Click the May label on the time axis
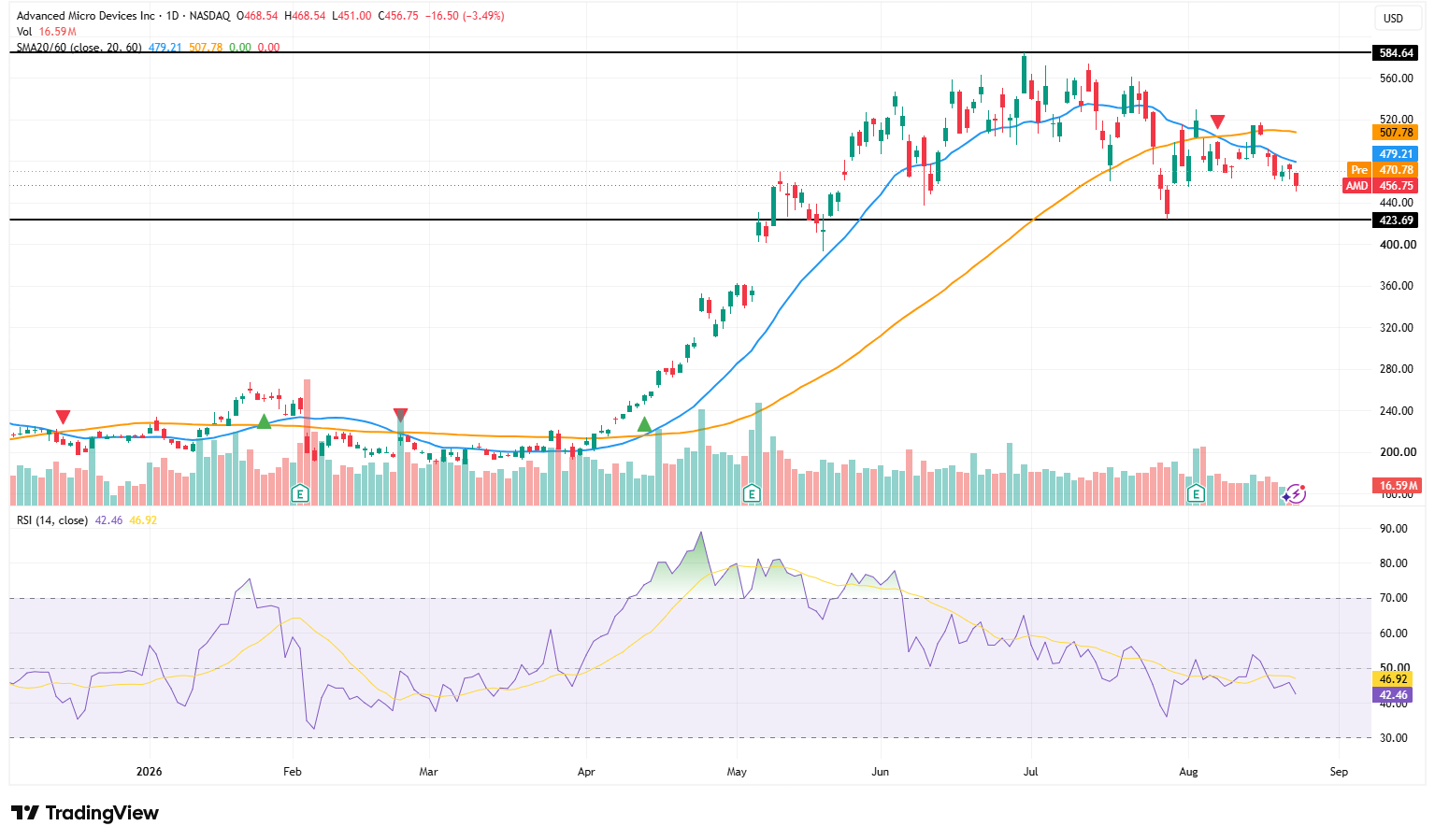Image resolution: width=1435 pixels, height=840 pixels. (737, 772)
